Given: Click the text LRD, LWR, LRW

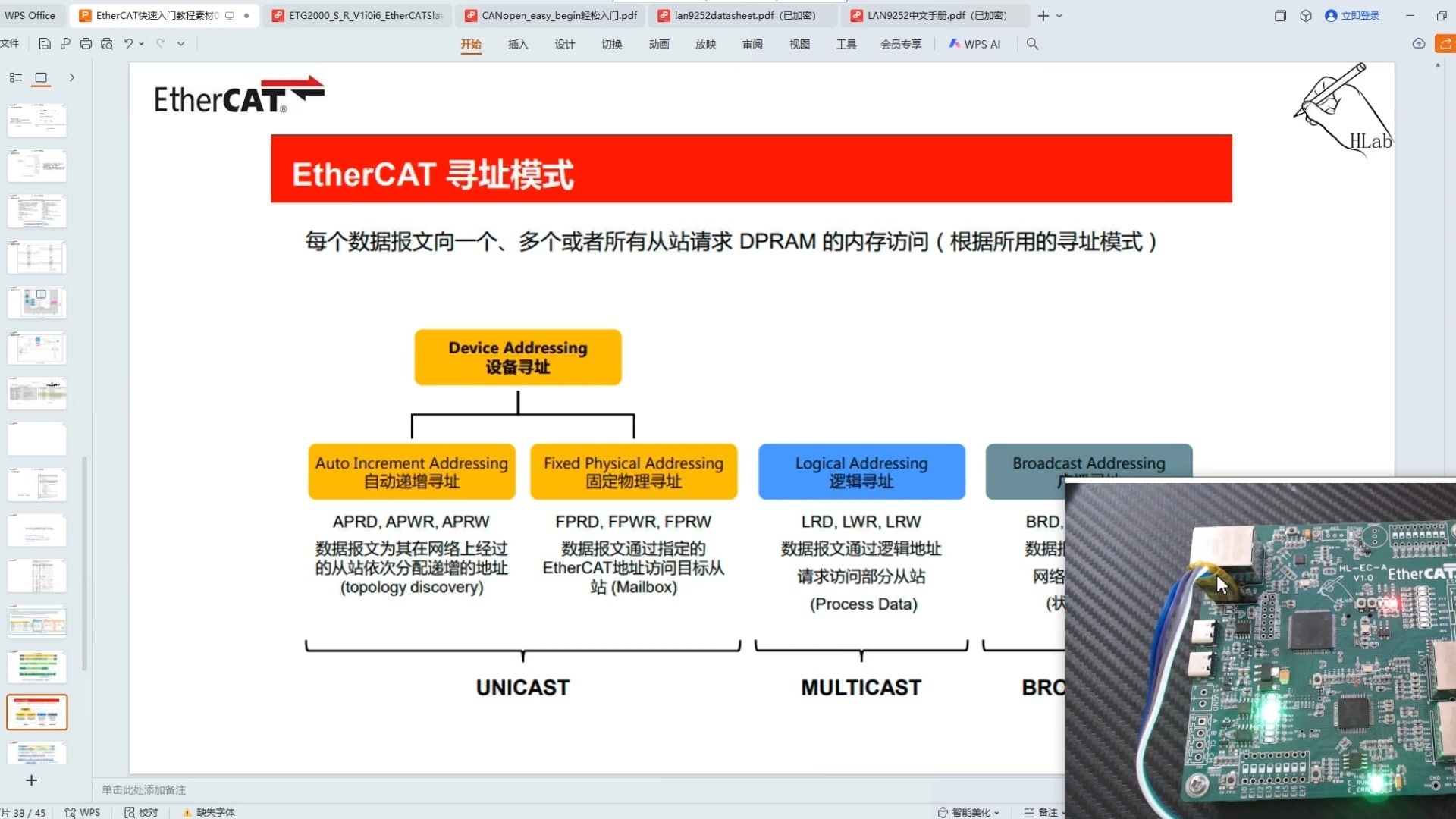Looking at the screenshot, I should point(861,522).
